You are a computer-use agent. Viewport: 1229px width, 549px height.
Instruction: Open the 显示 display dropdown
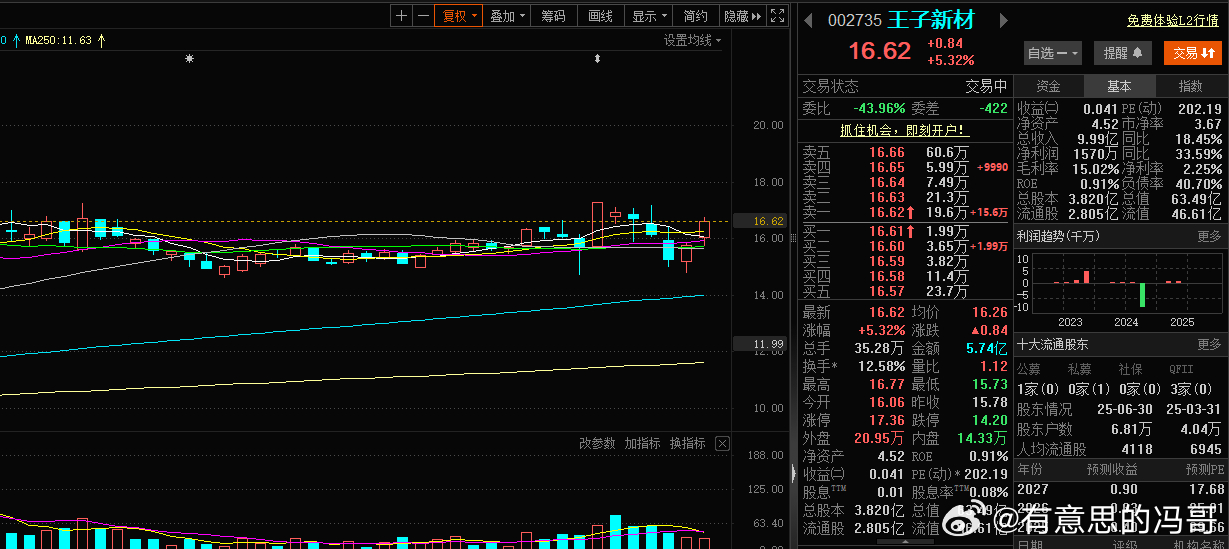(649, 16)
